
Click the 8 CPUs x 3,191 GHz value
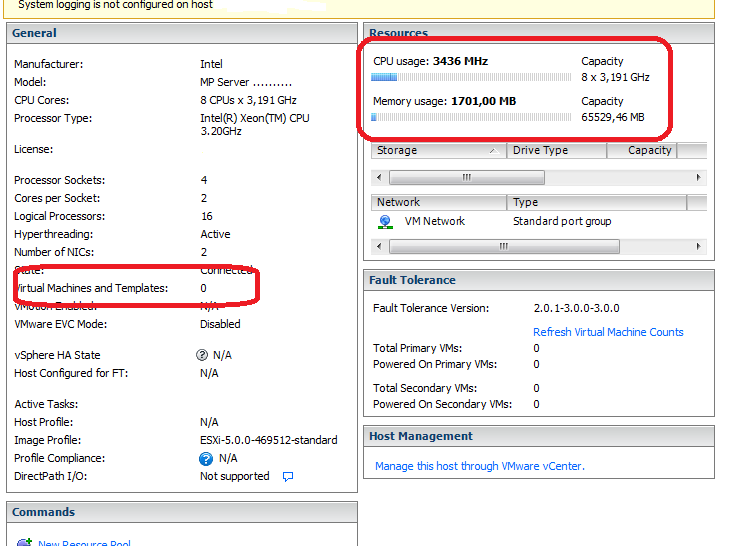(x=248, y=100)
